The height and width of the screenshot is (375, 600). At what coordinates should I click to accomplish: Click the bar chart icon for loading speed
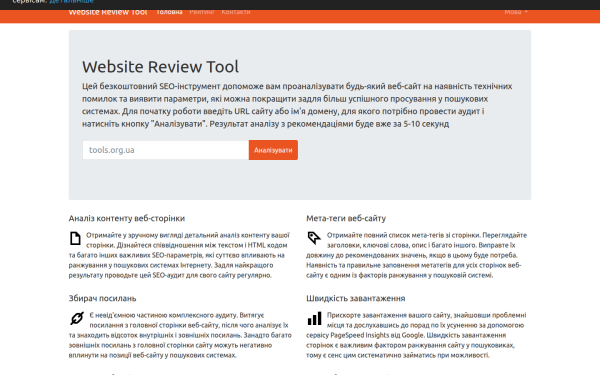[315, 318]
